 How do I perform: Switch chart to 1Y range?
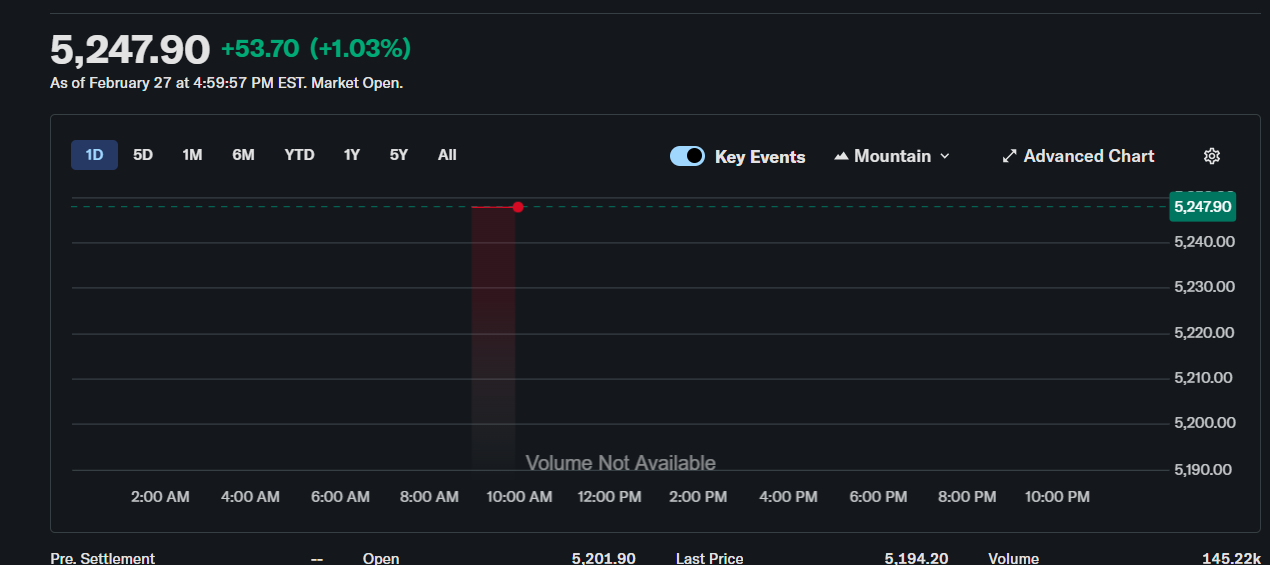(351, 155)
